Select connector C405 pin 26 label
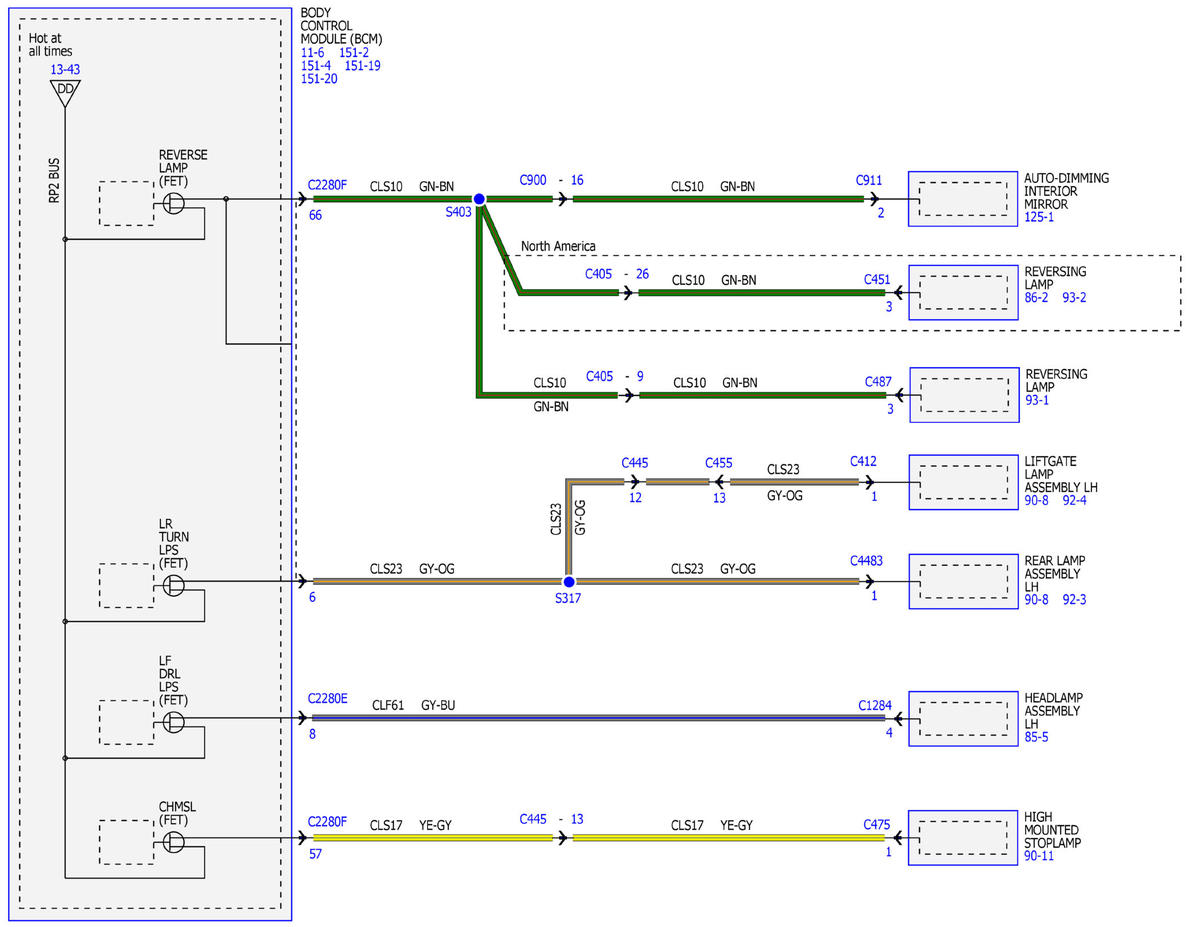Image resolution: width=1200 pixels, height=927 pixels. coord(617,272)
